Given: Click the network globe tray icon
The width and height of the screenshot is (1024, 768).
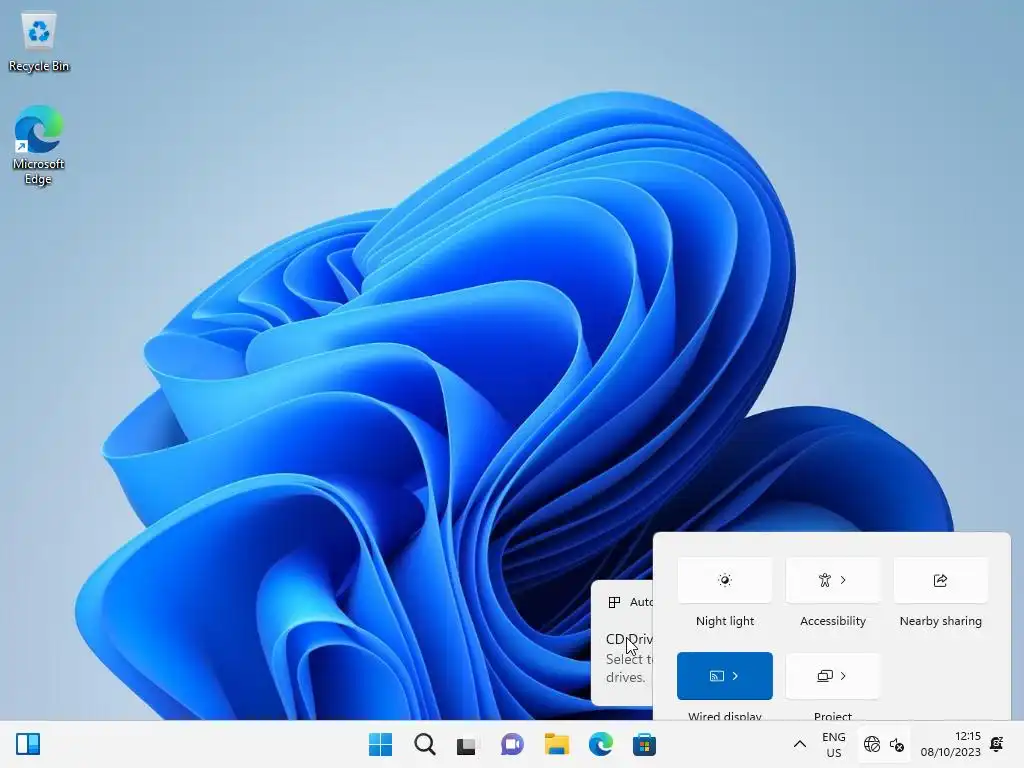Looking at the screenshot, I should (871, 744).
